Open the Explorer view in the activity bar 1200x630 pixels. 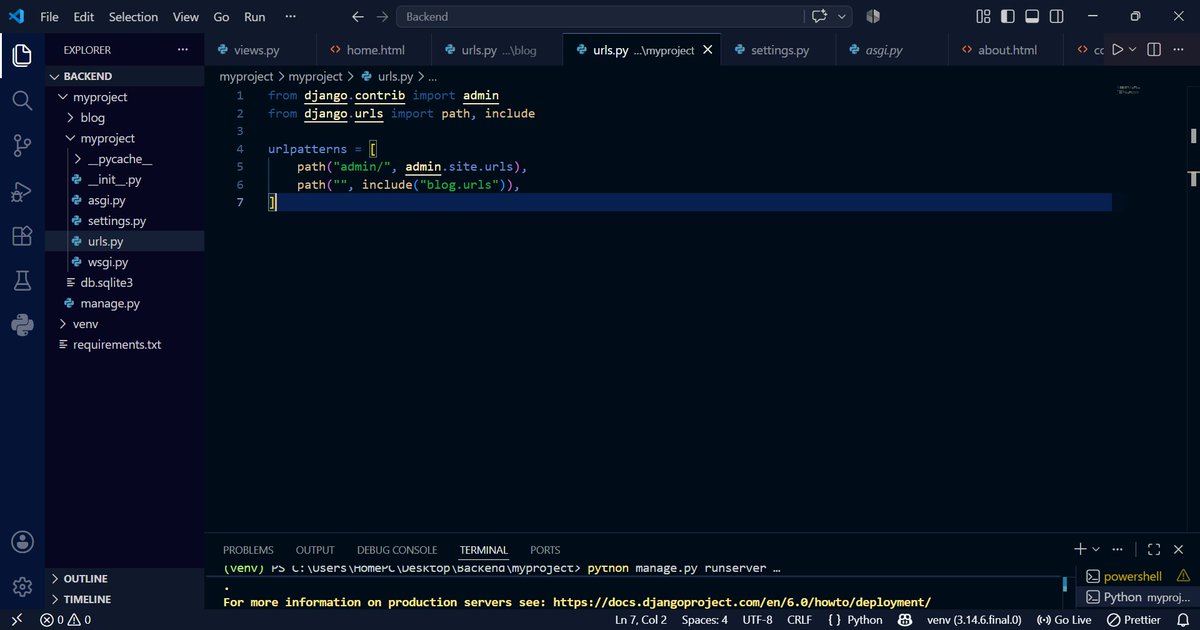[22, 55]
